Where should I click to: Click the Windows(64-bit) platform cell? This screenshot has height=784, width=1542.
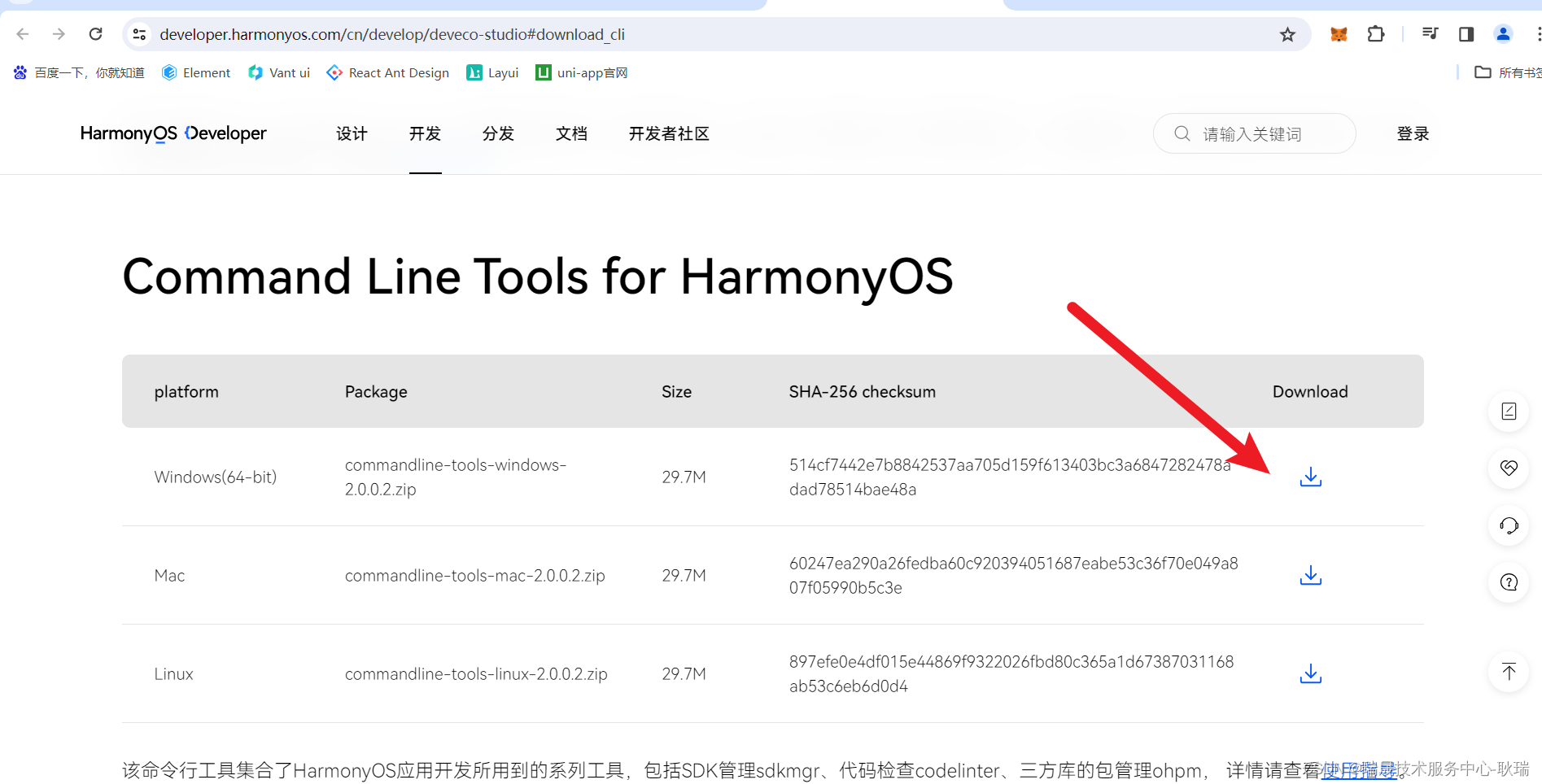[216, 477]
